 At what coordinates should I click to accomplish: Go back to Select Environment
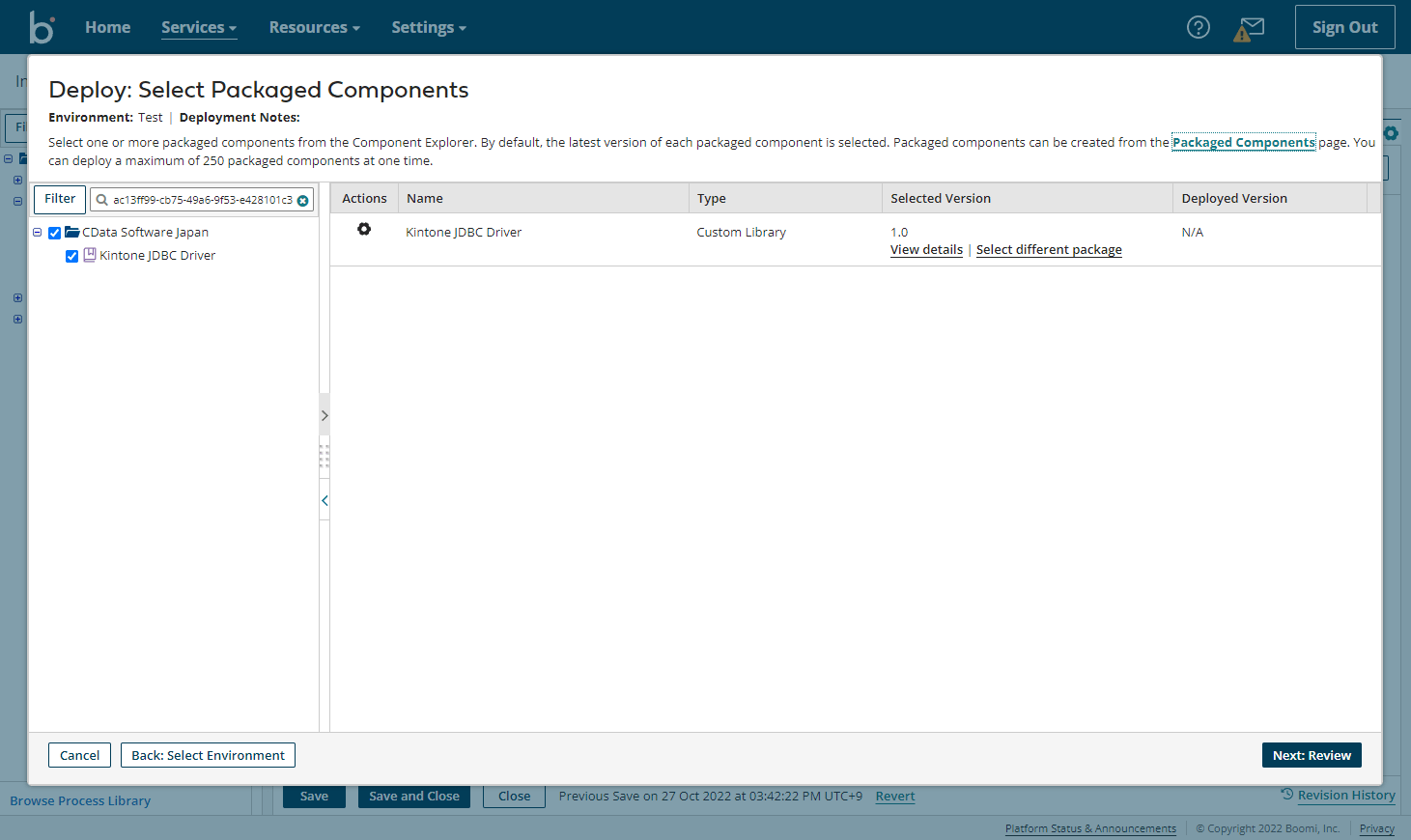tap(208, 755)
